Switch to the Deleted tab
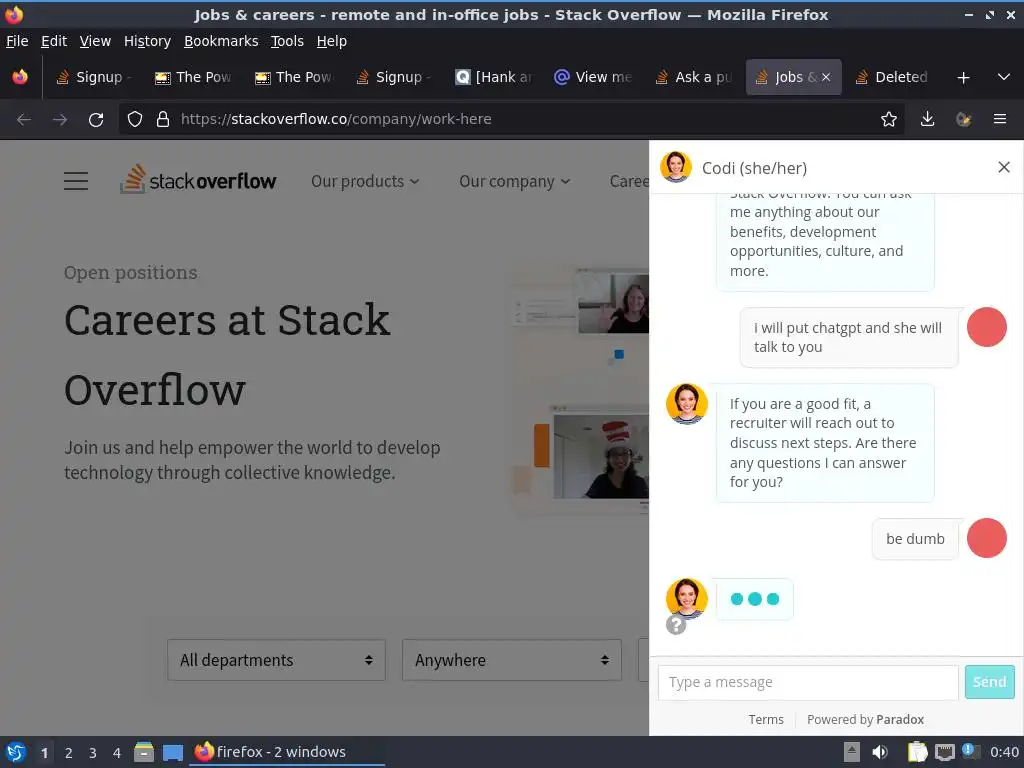Image resolution: width=1024 pixels, height=768 pixels. point(893,77)
